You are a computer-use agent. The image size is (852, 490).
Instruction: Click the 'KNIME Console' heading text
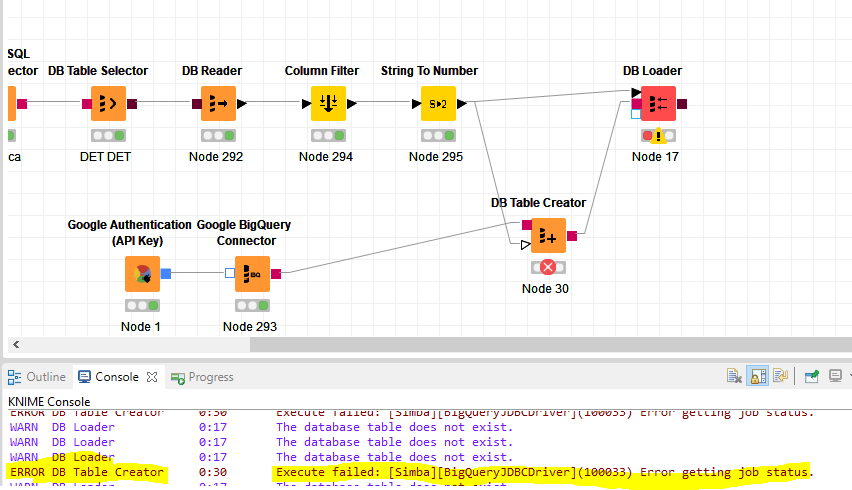coord(49,402)
